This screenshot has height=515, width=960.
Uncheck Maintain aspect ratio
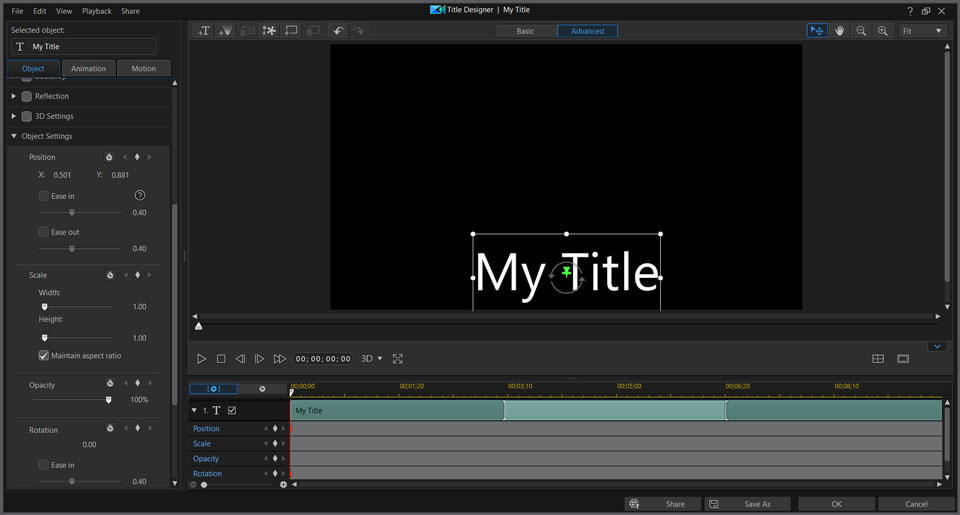44,355
